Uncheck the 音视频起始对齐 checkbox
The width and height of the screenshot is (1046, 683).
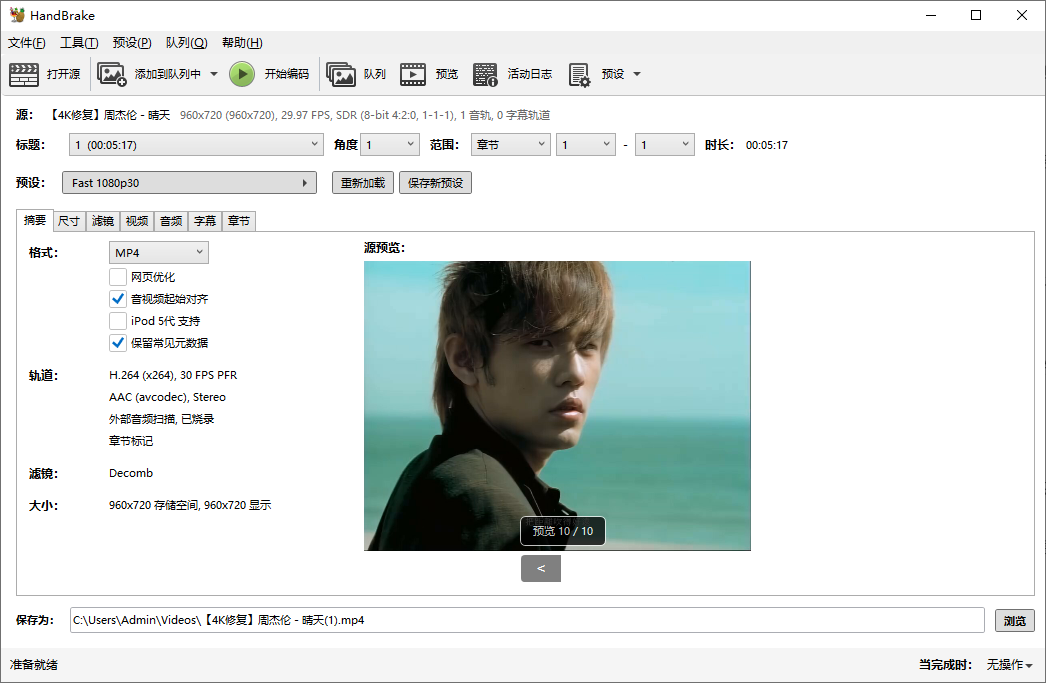click(x=118, y=299)
